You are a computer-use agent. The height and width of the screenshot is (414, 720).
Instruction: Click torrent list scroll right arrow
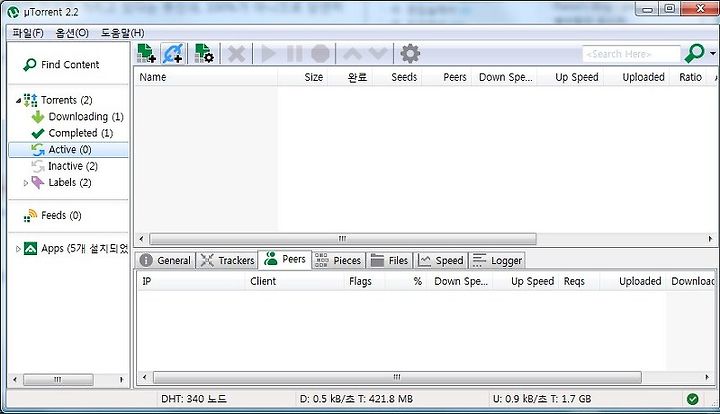pyautogui.click(x=710, y=239)
